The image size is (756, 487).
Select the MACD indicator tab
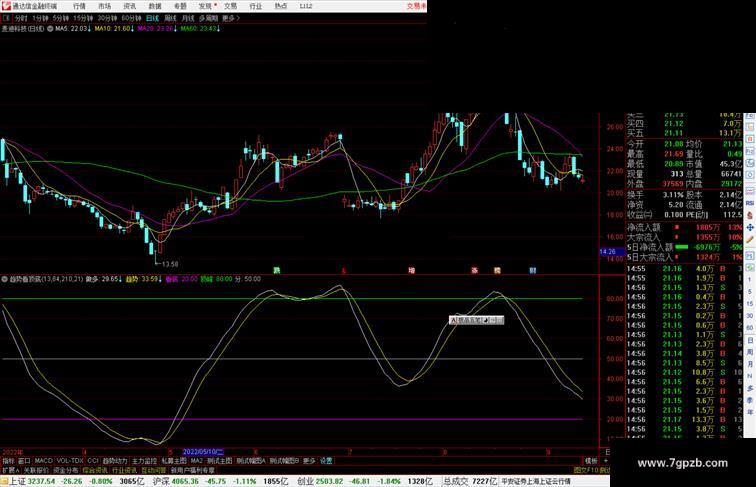[43, 461]
